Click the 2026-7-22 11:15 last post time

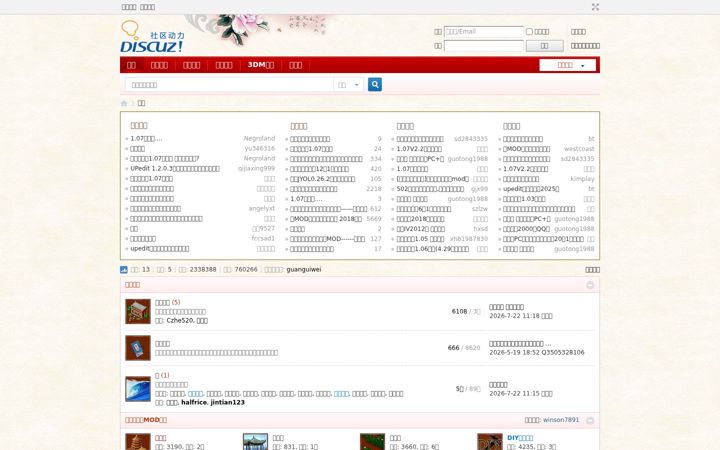514,394
